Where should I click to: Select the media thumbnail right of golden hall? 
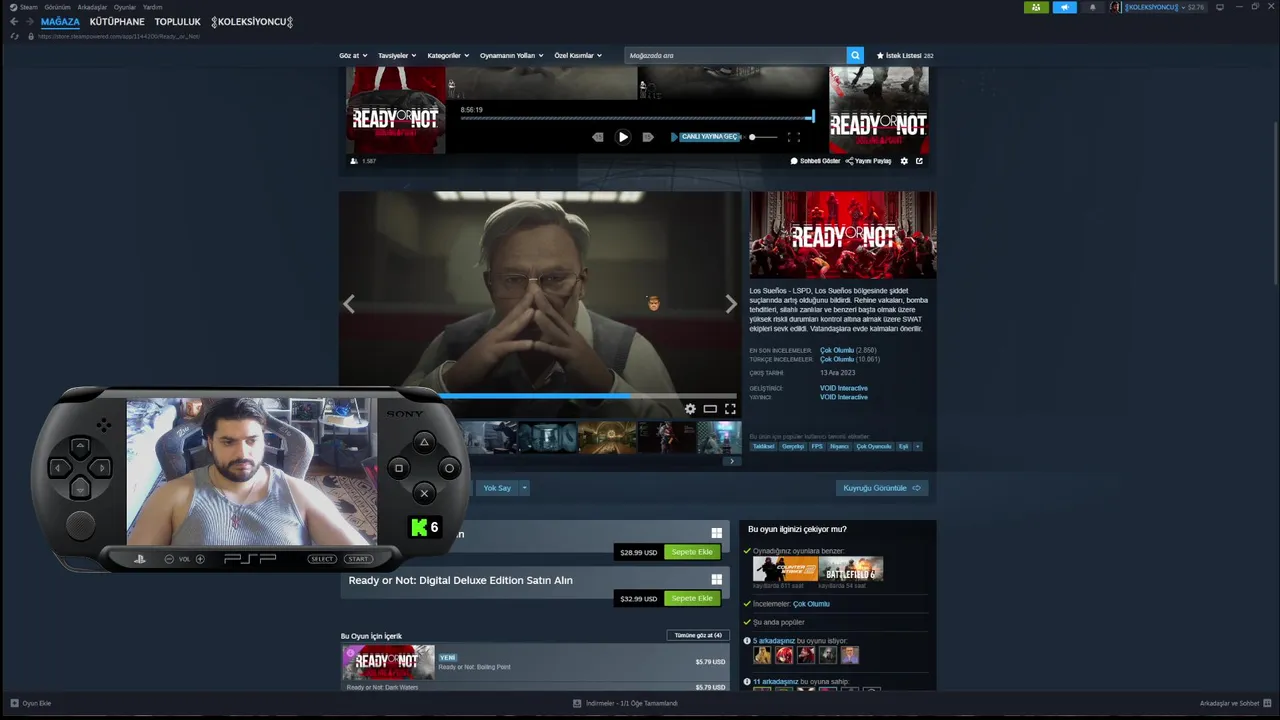(x=667, y=437)
